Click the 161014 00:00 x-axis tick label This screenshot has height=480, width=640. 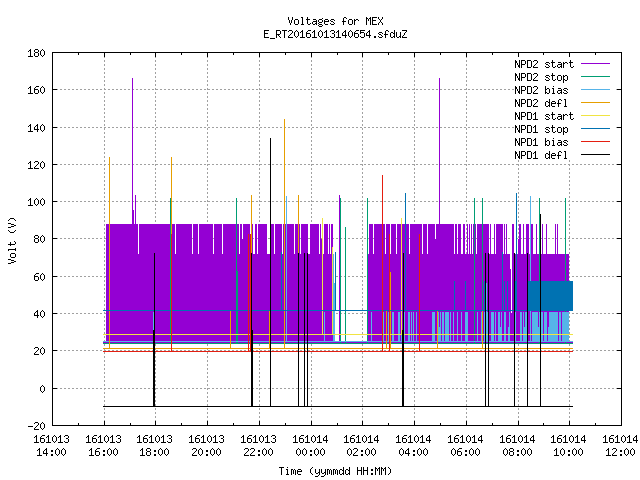tap(311, 446)
